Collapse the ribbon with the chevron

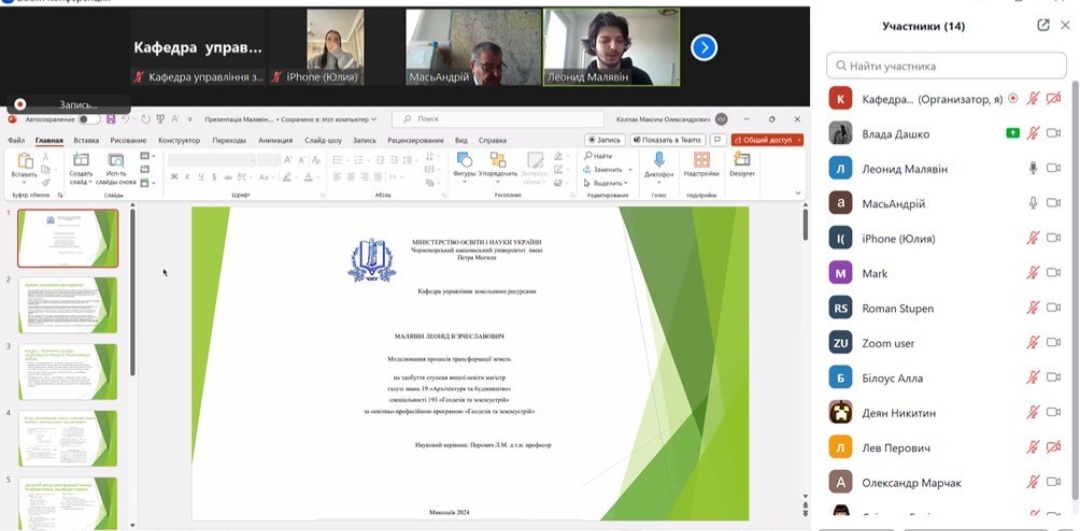coord(798,193)
